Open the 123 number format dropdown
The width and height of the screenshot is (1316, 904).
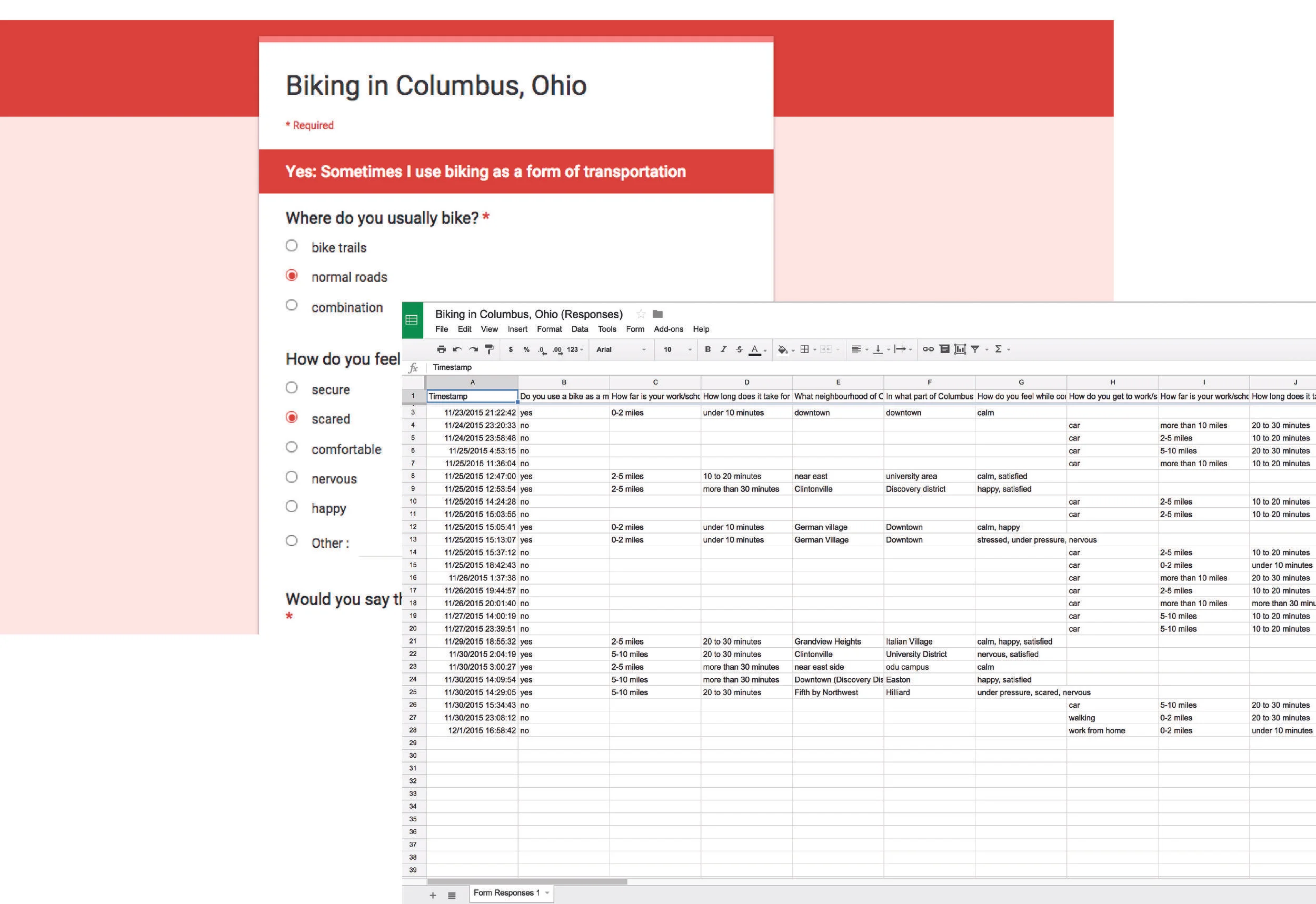[x=575, y=349]
